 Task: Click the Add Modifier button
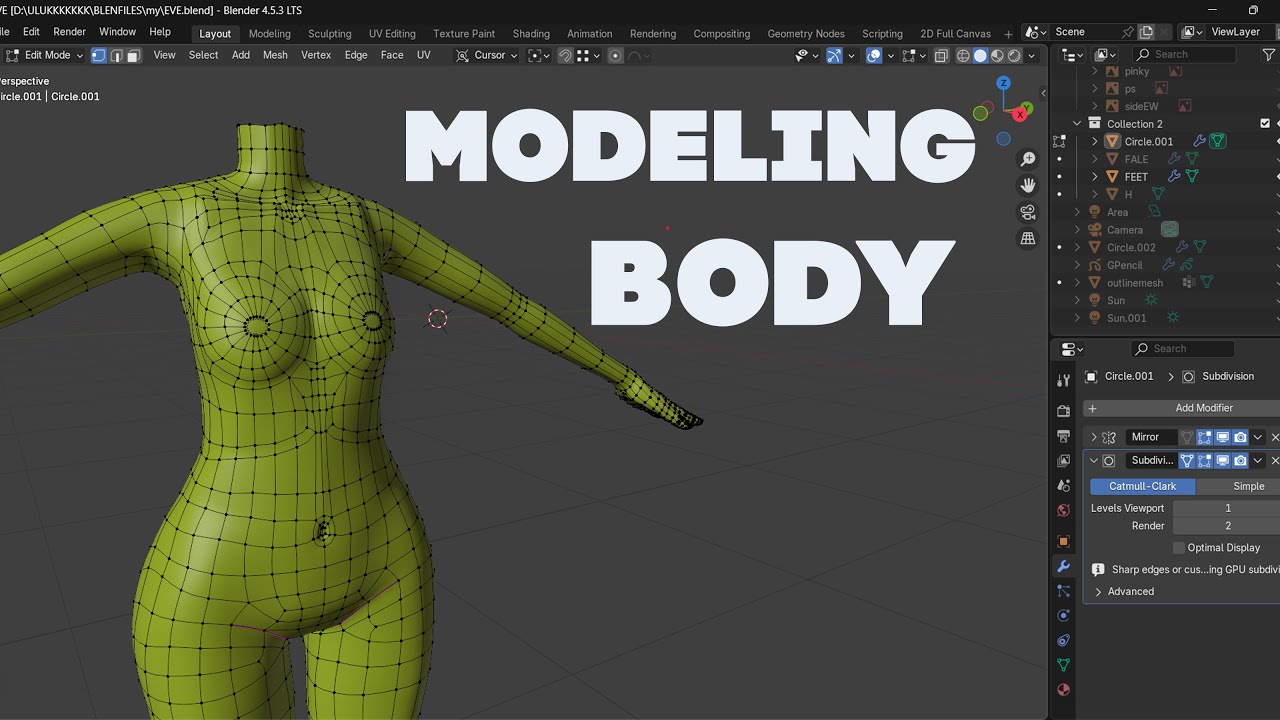[1182, 408]
